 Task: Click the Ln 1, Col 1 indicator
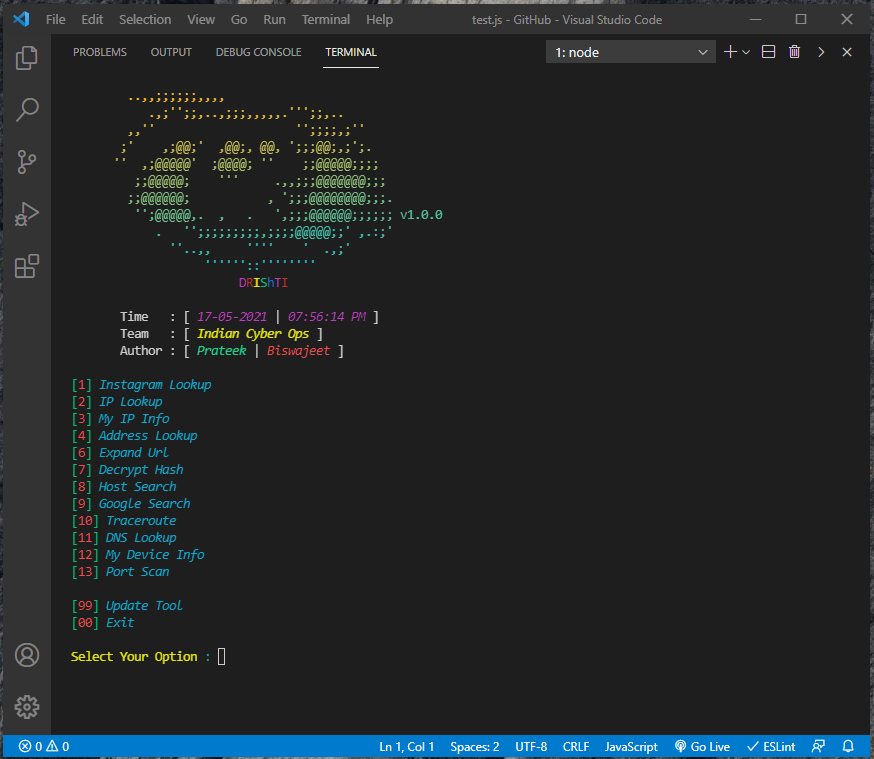[406, 746]
